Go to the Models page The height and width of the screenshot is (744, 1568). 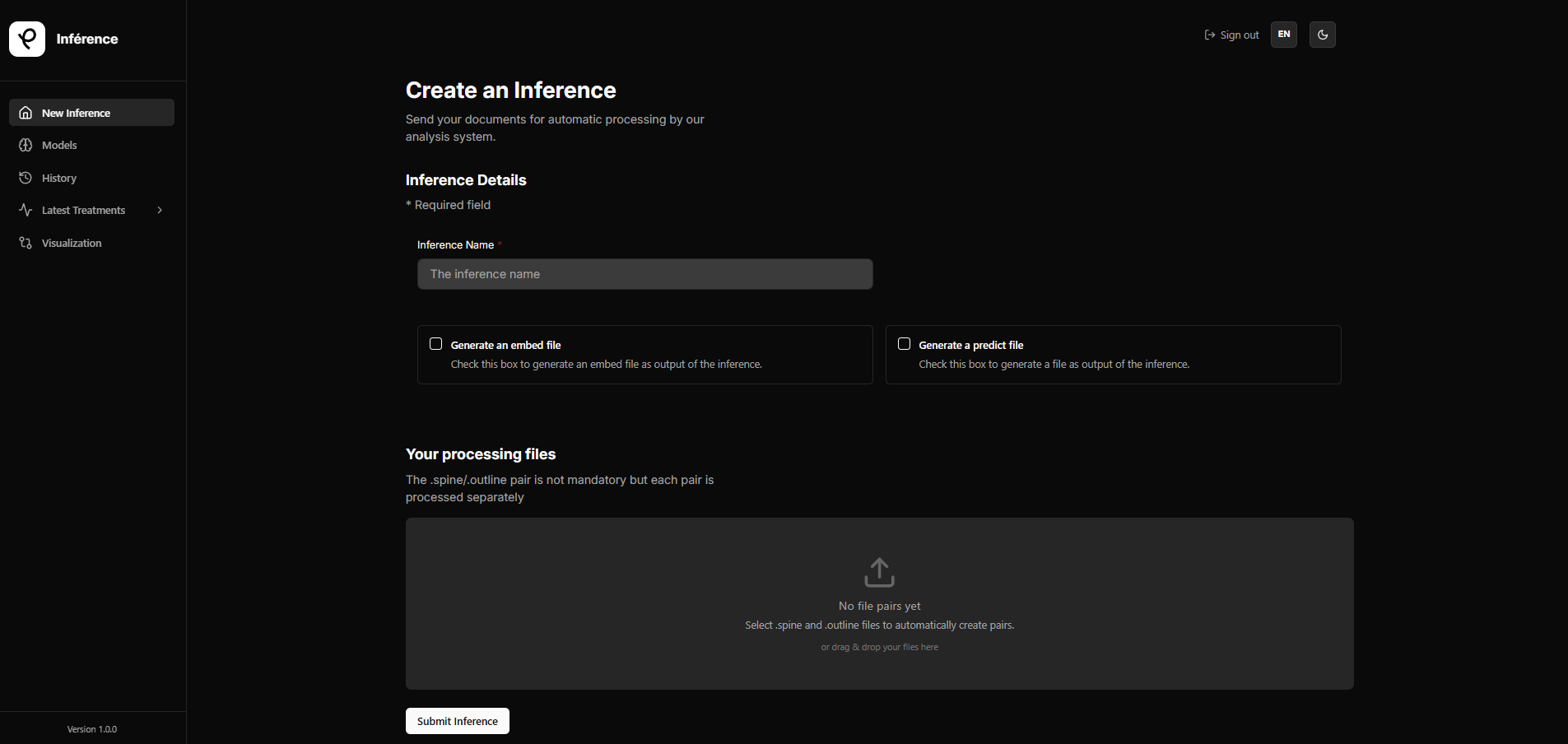pyautogui.click(x=91, y=145)
